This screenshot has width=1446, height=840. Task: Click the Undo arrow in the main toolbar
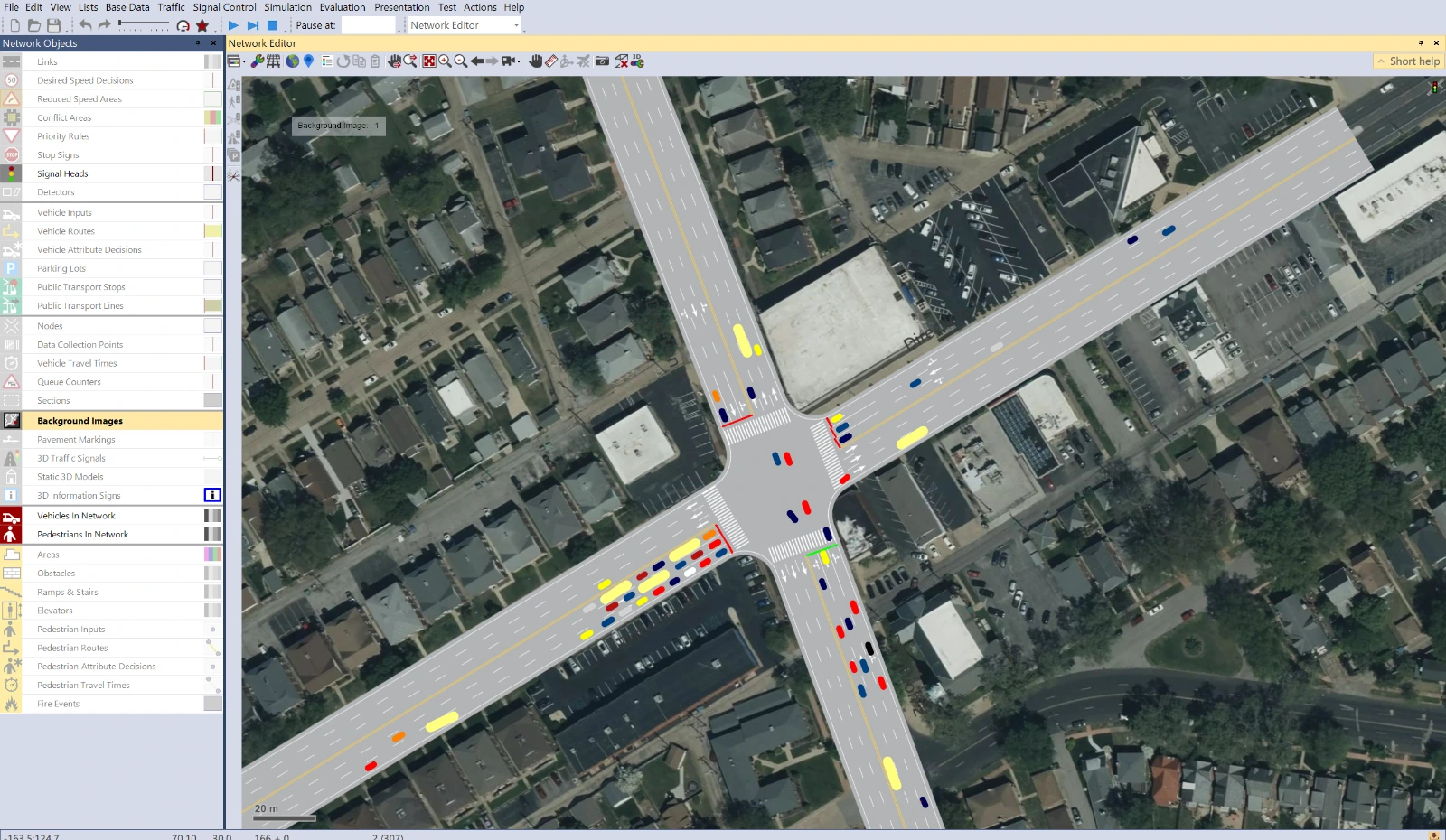(x=85, y=25)
